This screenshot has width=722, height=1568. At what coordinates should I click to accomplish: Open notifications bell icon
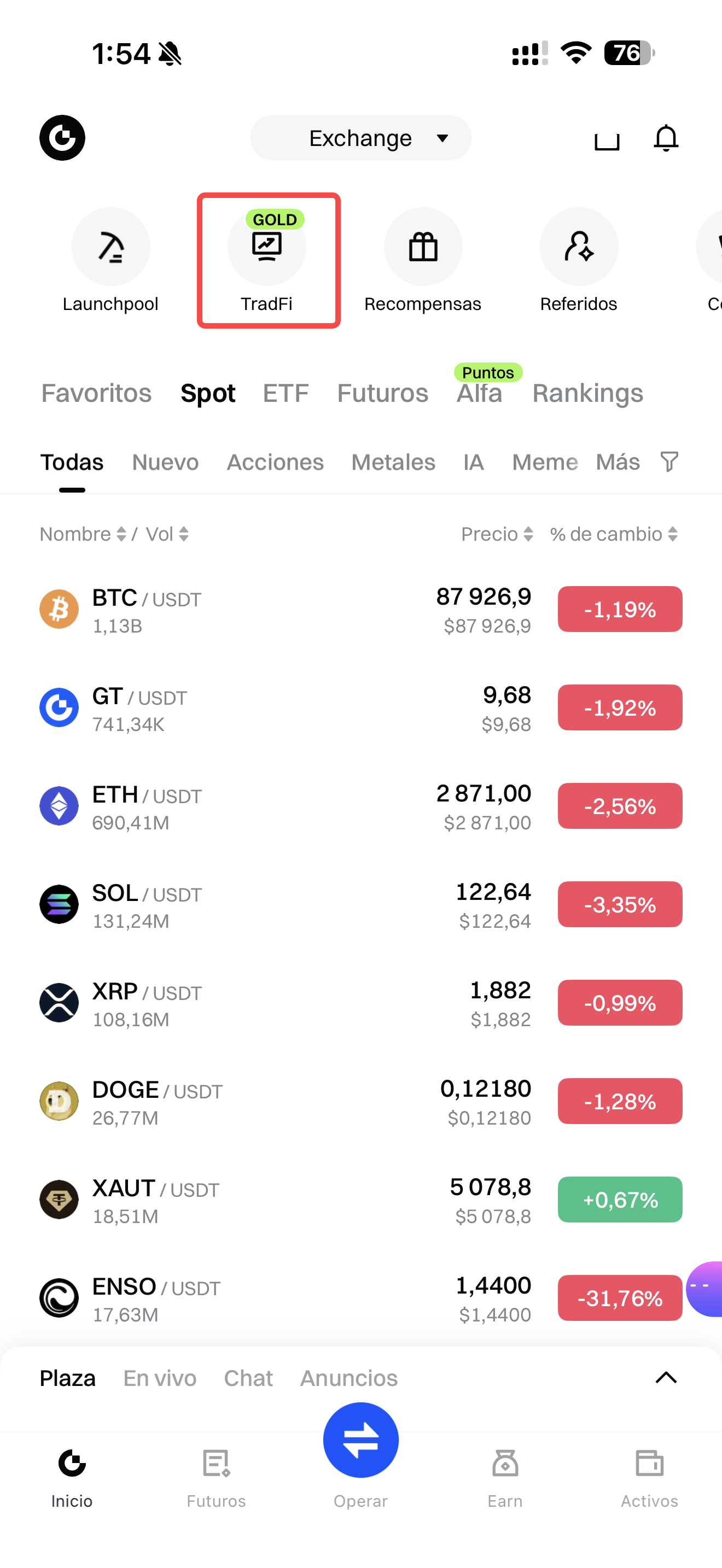click(x=665, y=138)
